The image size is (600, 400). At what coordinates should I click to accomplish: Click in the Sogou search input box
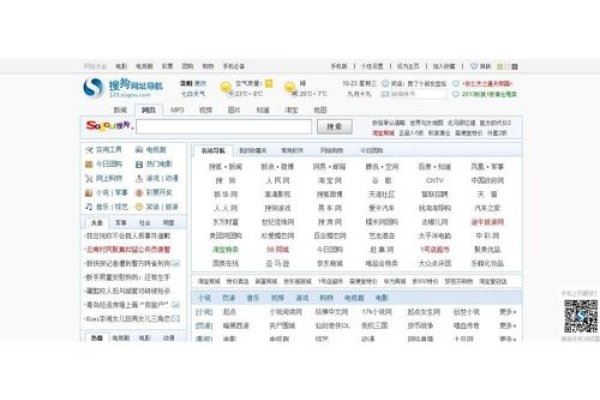(x=224, y=126)
